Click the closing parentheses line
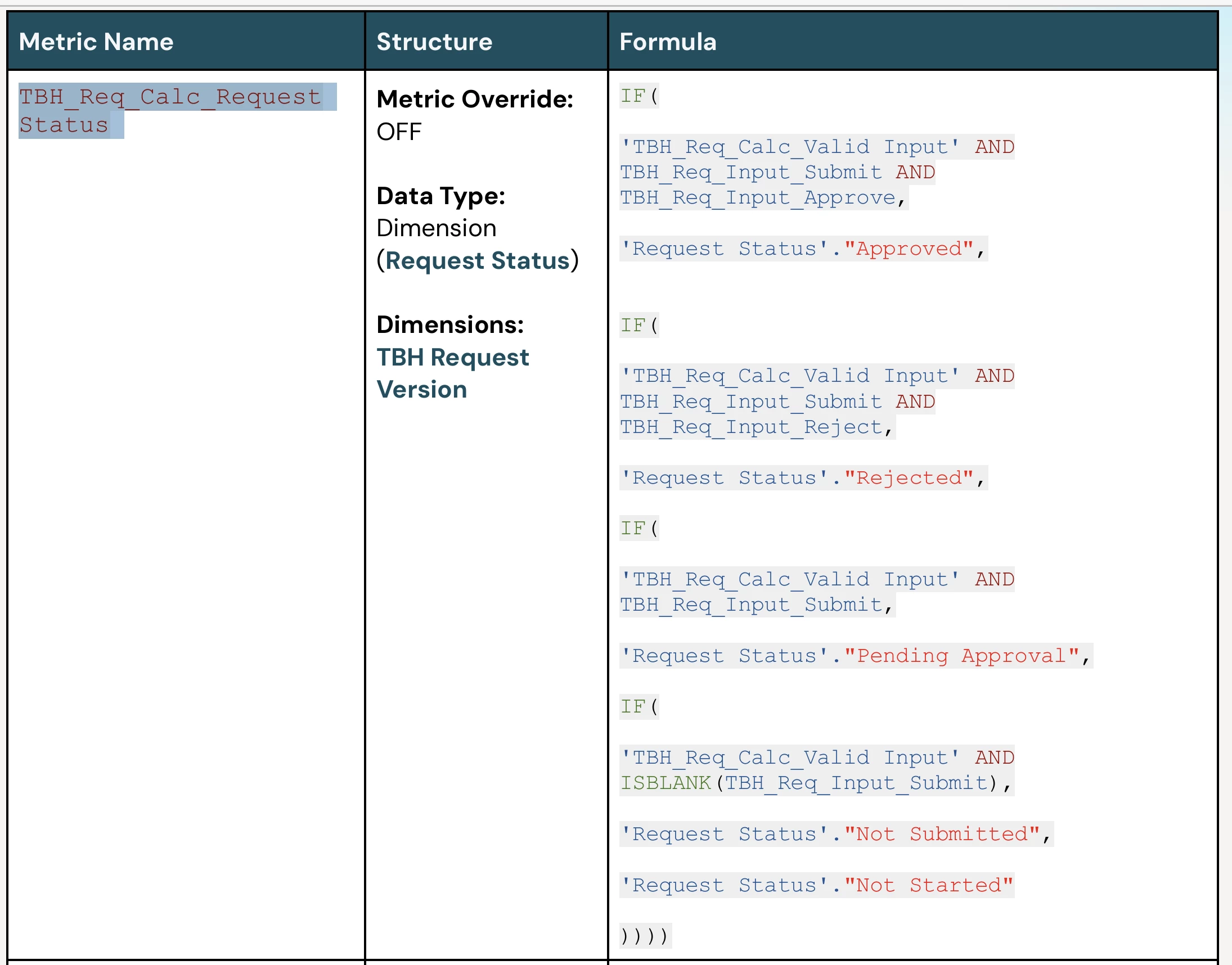 coord(644,936)
